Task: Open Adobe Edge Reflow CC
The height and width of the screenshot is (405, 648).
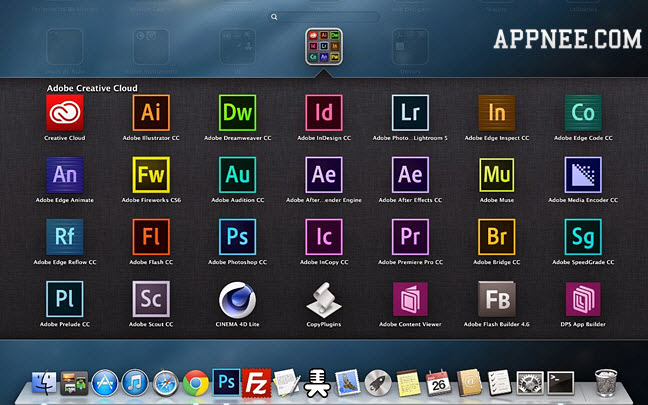Action: pyautogui.click(x=64, y=237)
